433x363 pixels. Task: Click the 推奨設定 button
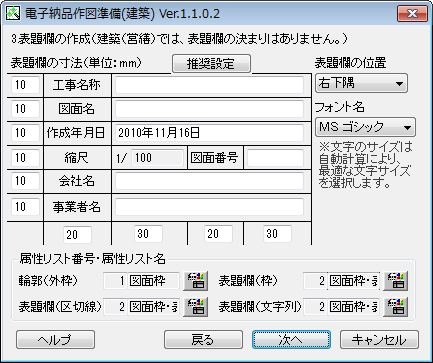pos(211,63)
